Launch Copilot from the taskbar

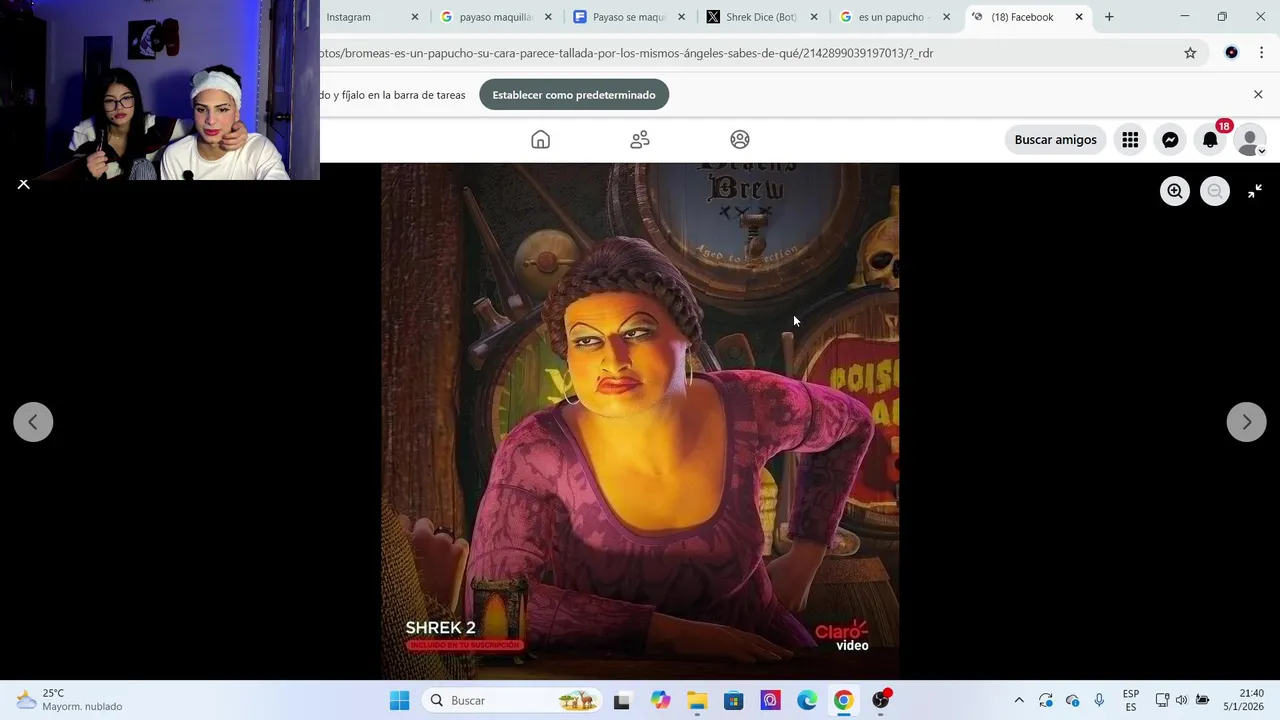click(660, 701)
